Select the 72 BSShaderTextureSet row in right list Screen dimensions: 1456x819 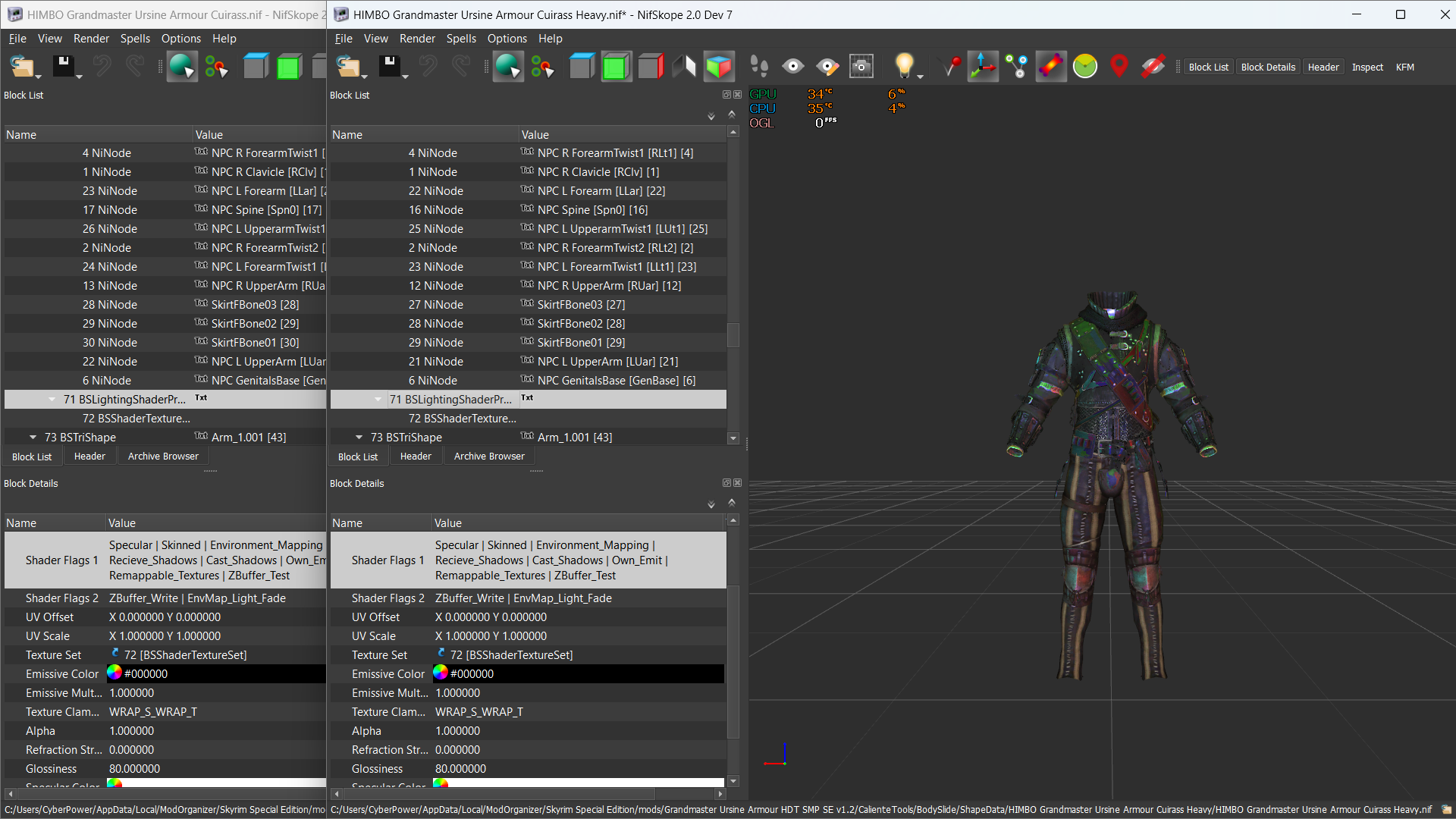click(462, 419)
